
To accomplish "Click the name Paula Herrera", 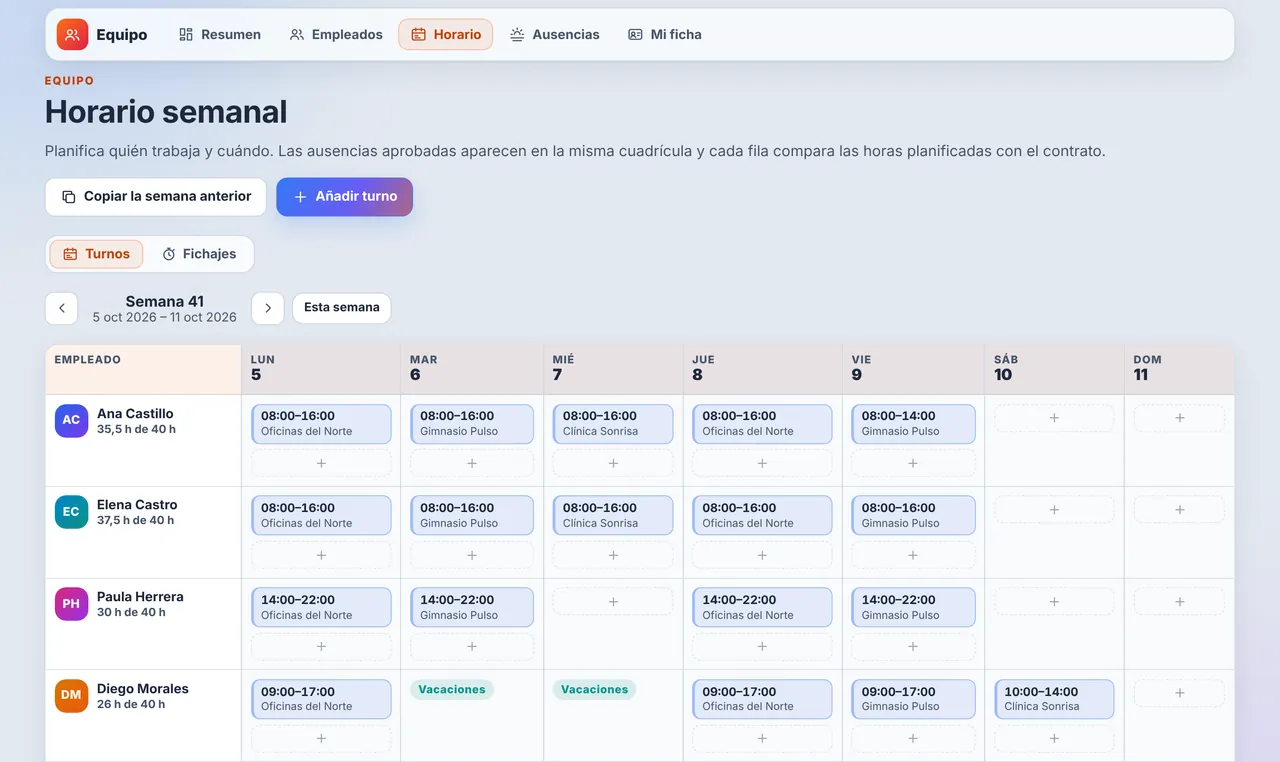I will 140,597.
